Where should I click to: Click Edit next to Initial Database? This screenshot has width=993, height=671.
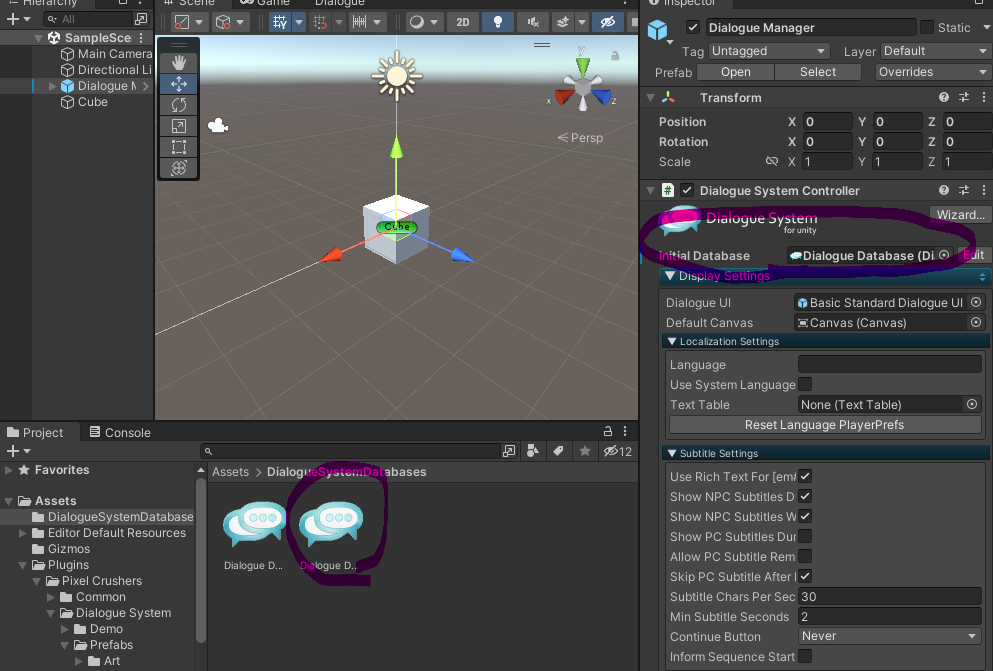(973, 255)
